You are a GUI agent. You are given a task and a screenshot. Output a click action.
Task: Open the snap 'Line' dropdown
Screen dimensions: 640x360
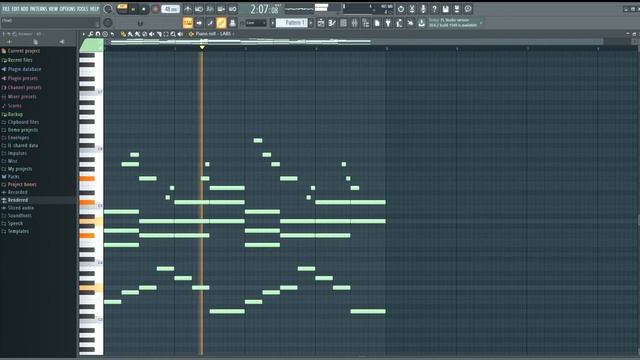[x=256, y=23]
